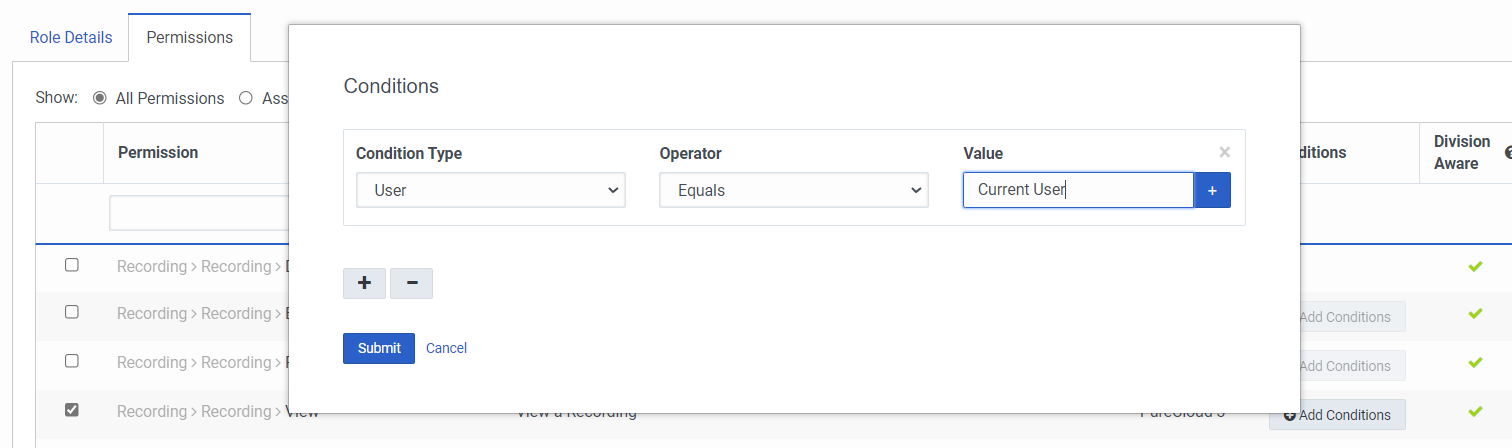Click the Division Aware help icon

[x=1507, y=153]
